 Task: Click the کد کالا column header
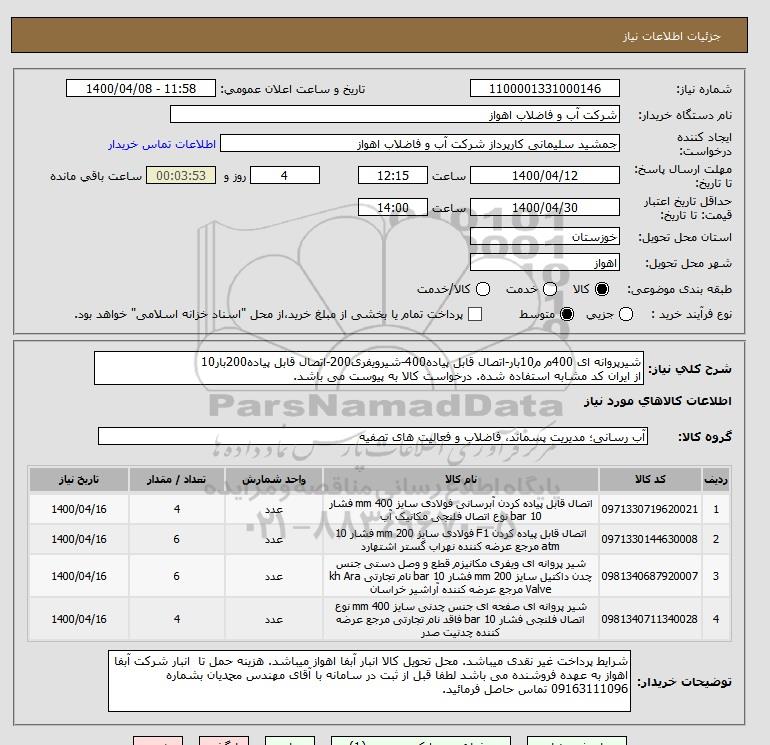(x=650, y=479)
